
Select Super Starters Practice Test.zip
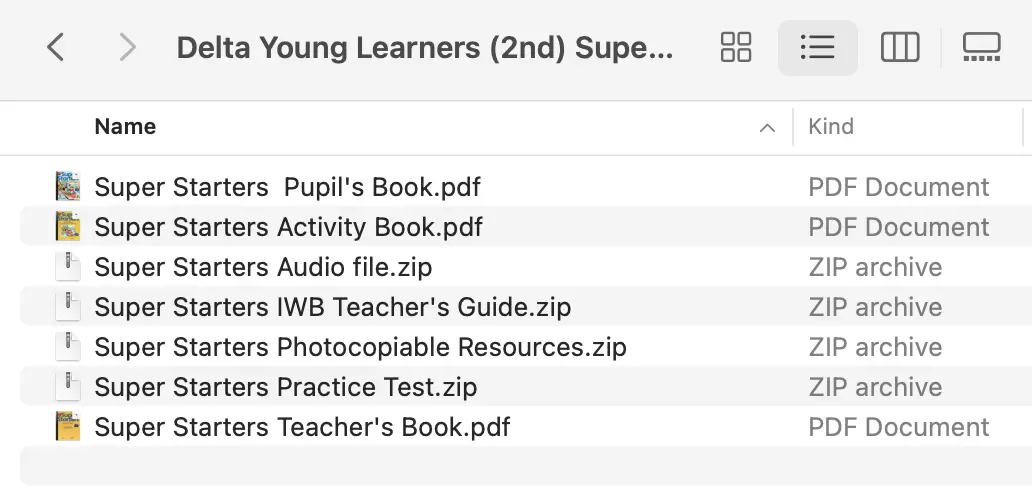tap(286, 387)
